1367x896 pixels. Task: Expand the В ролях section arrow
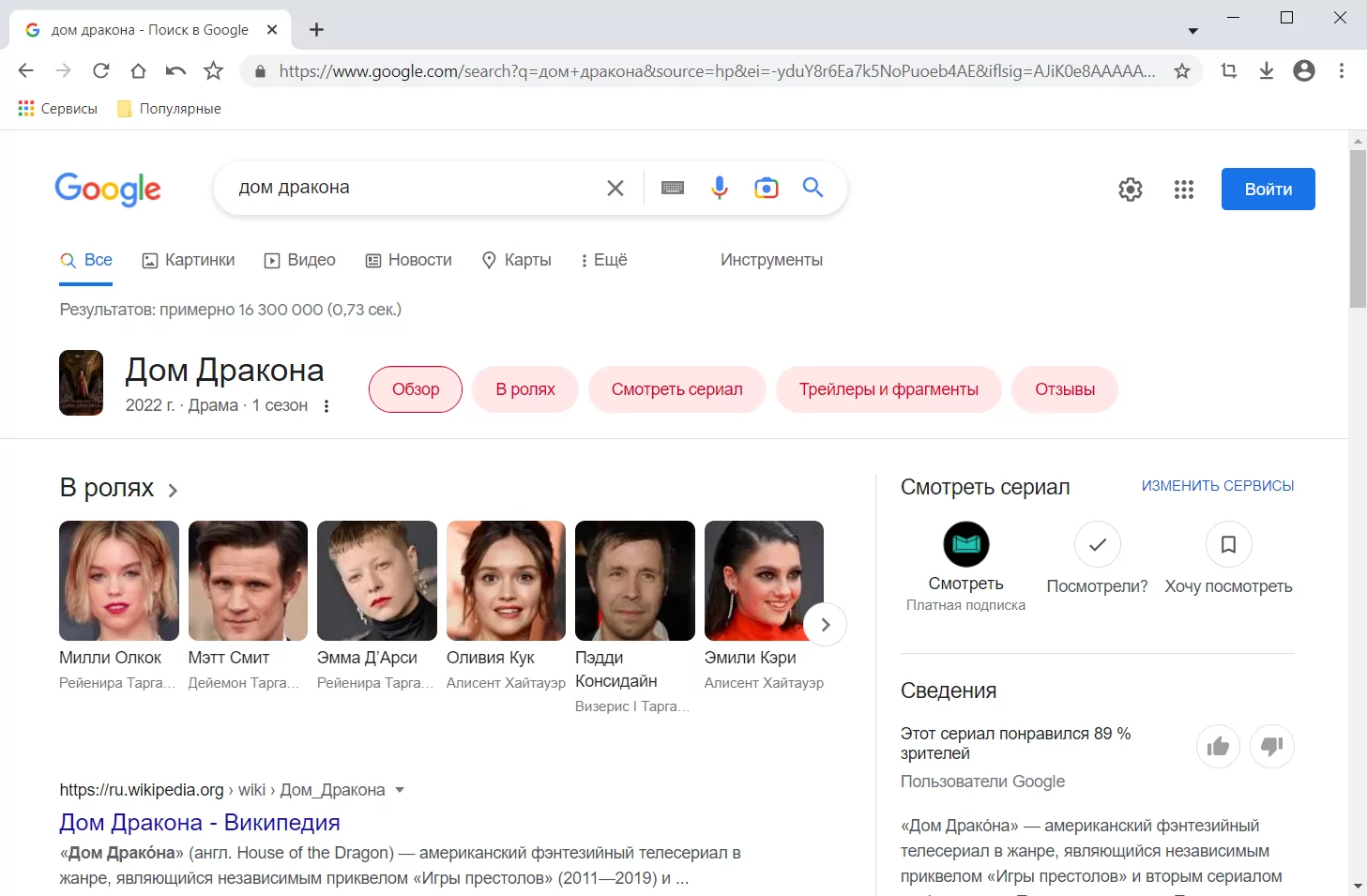(173, 490)
